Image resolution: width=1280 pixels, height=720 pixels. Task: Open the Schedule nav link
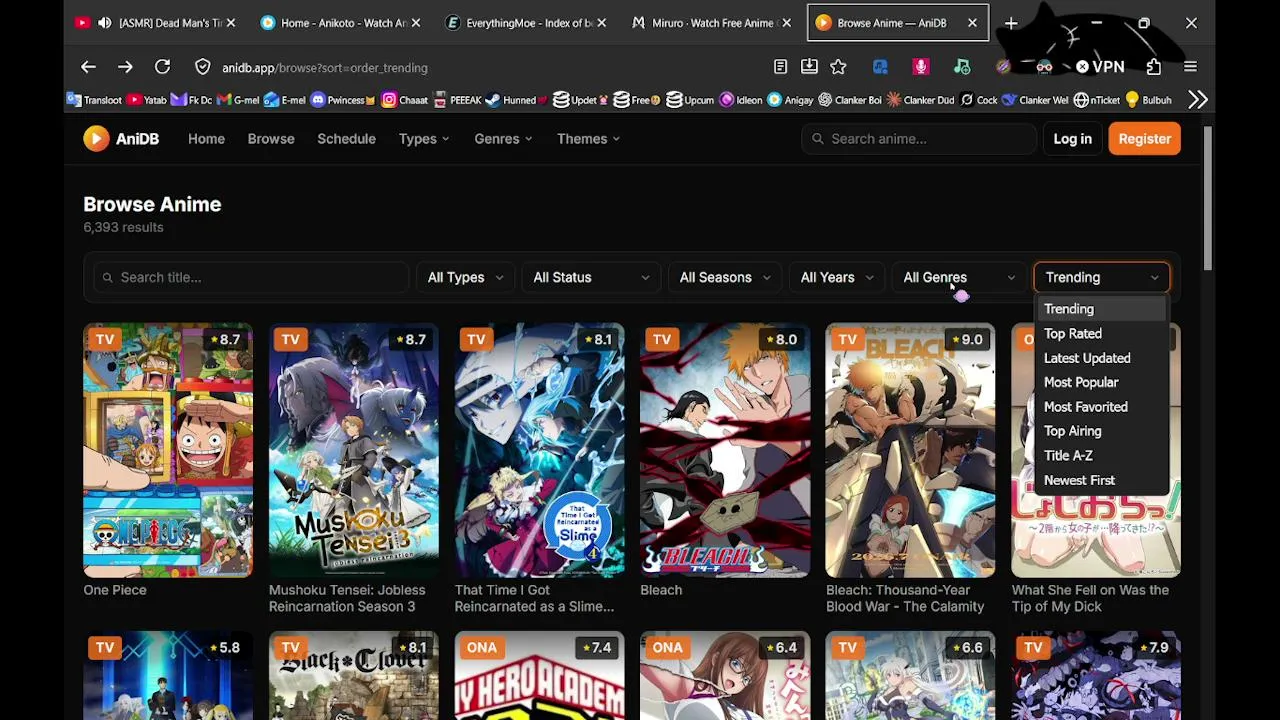346,139
